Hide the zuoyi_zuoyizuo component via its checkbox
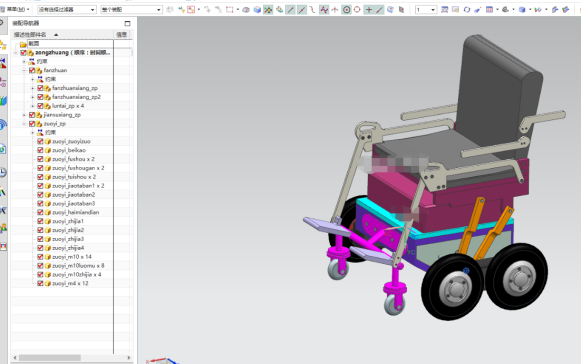The image size is (581, 364). (40, 142)
